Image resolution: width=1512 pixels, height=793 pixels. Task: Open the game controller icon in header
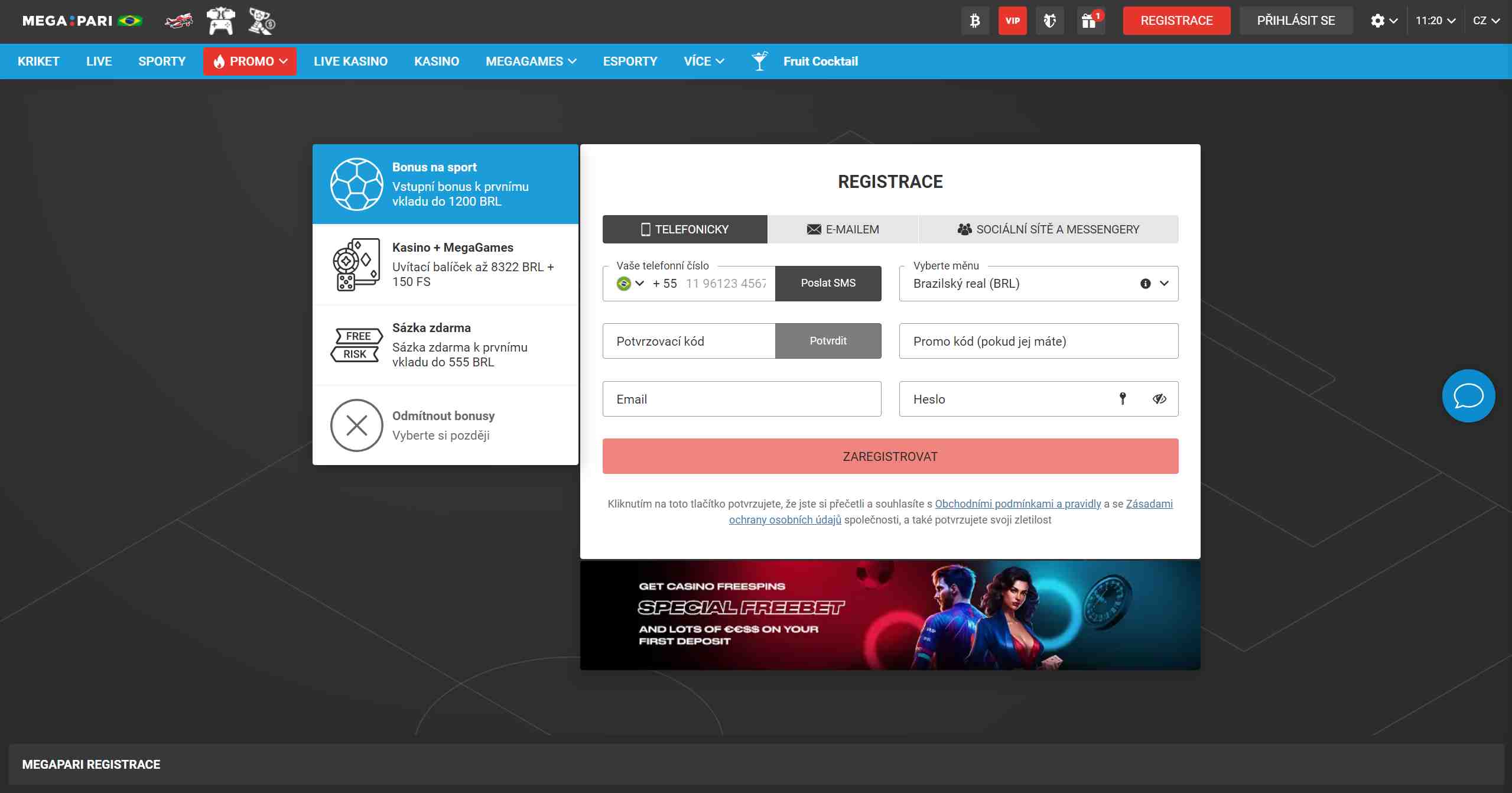point(220,21)
